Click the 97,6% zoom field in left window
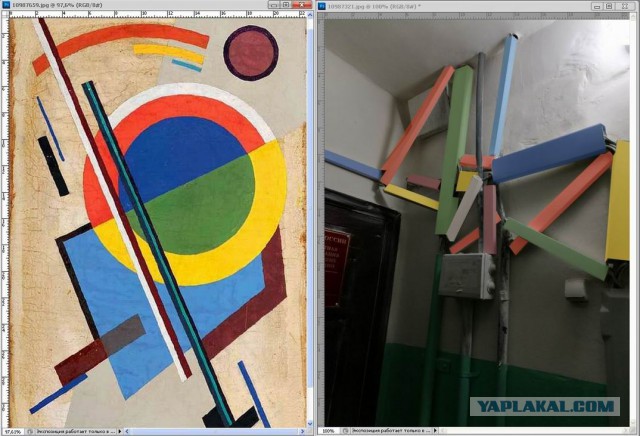The height and width of the screenshot is (436, 640). (13, 431)
